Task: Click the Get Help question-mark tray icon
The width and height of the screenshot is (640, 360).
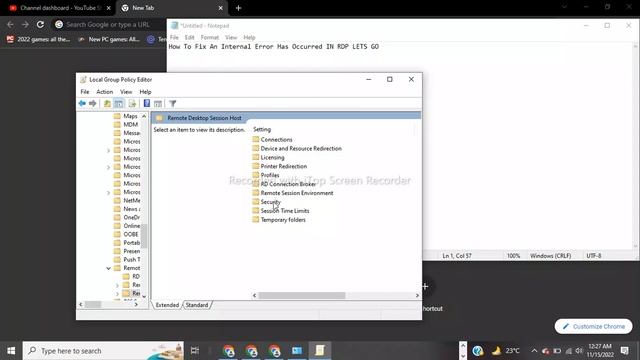Action: tap(478, 351)
